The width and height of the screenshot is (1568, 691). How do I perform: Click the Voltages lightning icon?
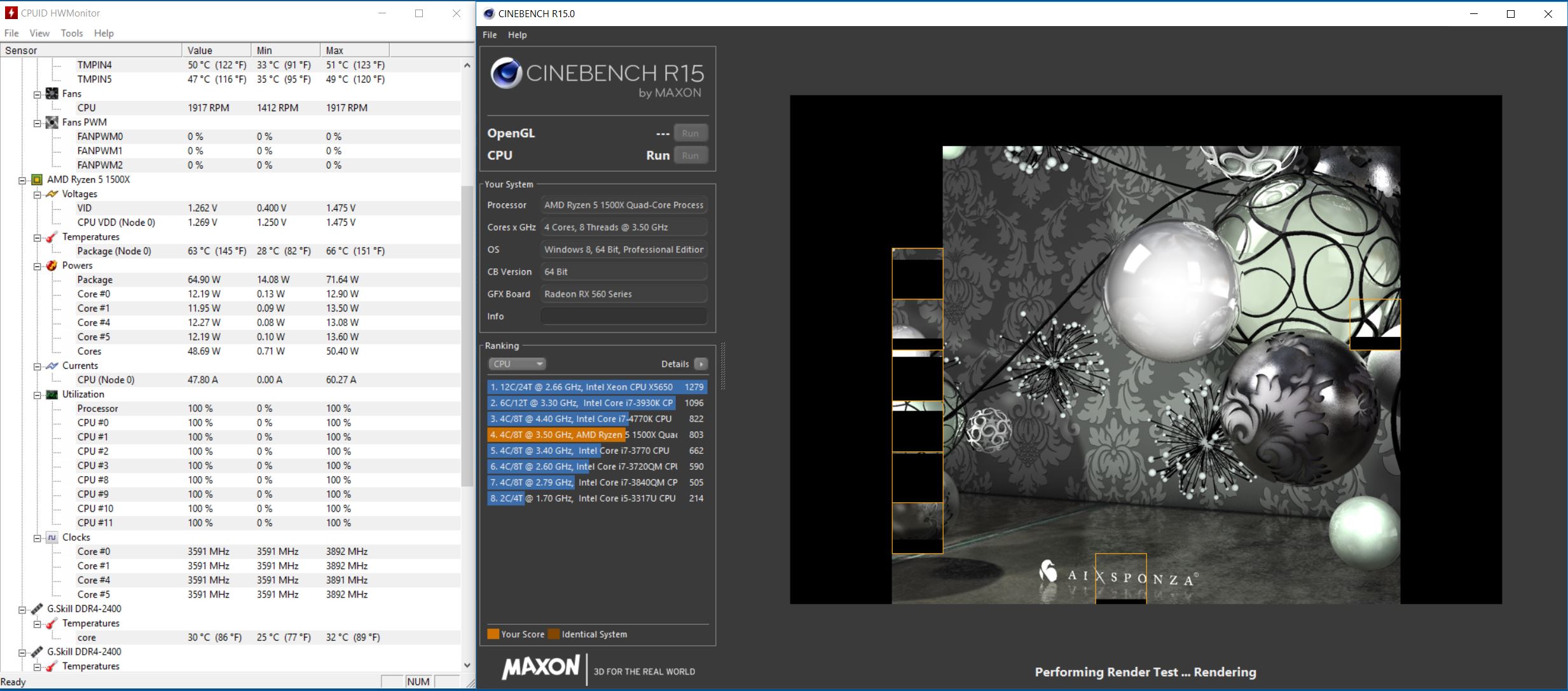[52, 194]
